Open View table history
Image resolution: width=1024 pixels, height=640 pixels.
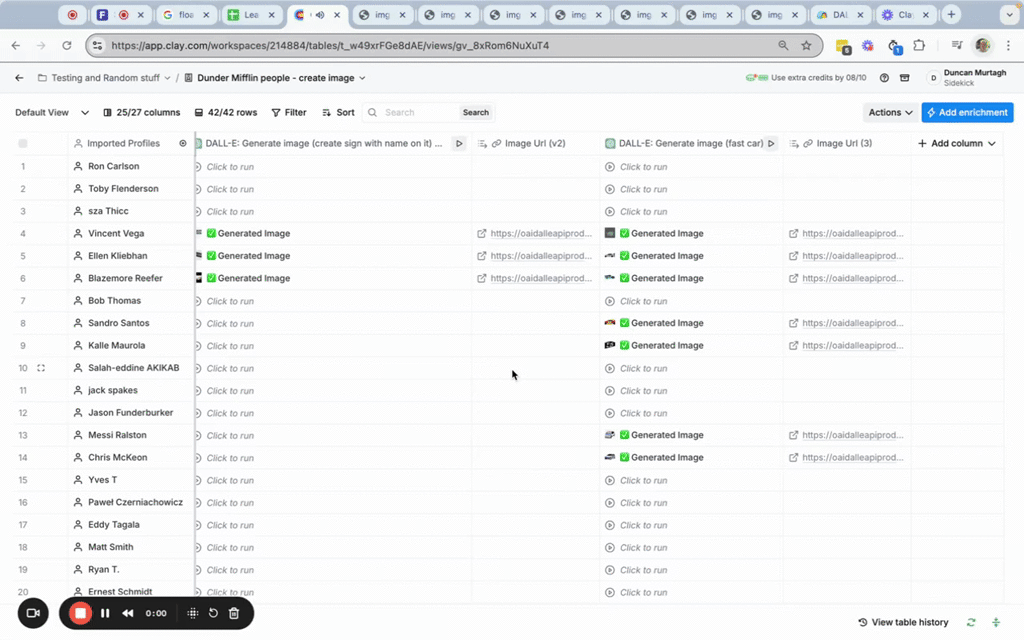click(903, 622)
